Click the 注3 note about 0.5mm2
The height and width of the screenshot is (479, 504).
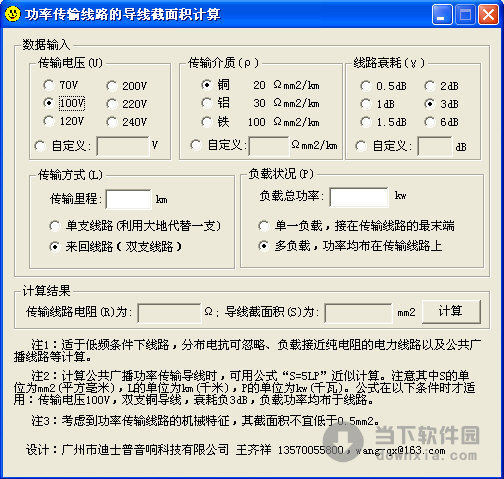[205, 421]
